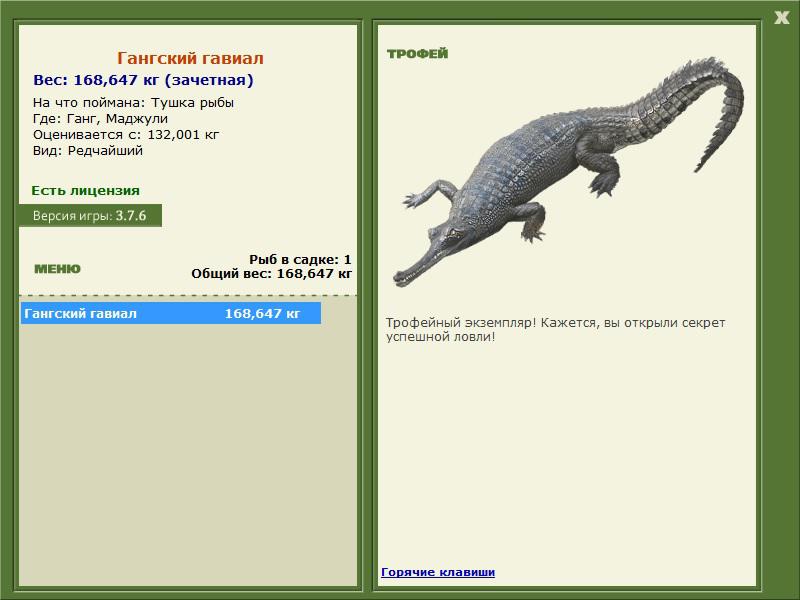Click the 'Есть лицензия' label

[86, 190]
